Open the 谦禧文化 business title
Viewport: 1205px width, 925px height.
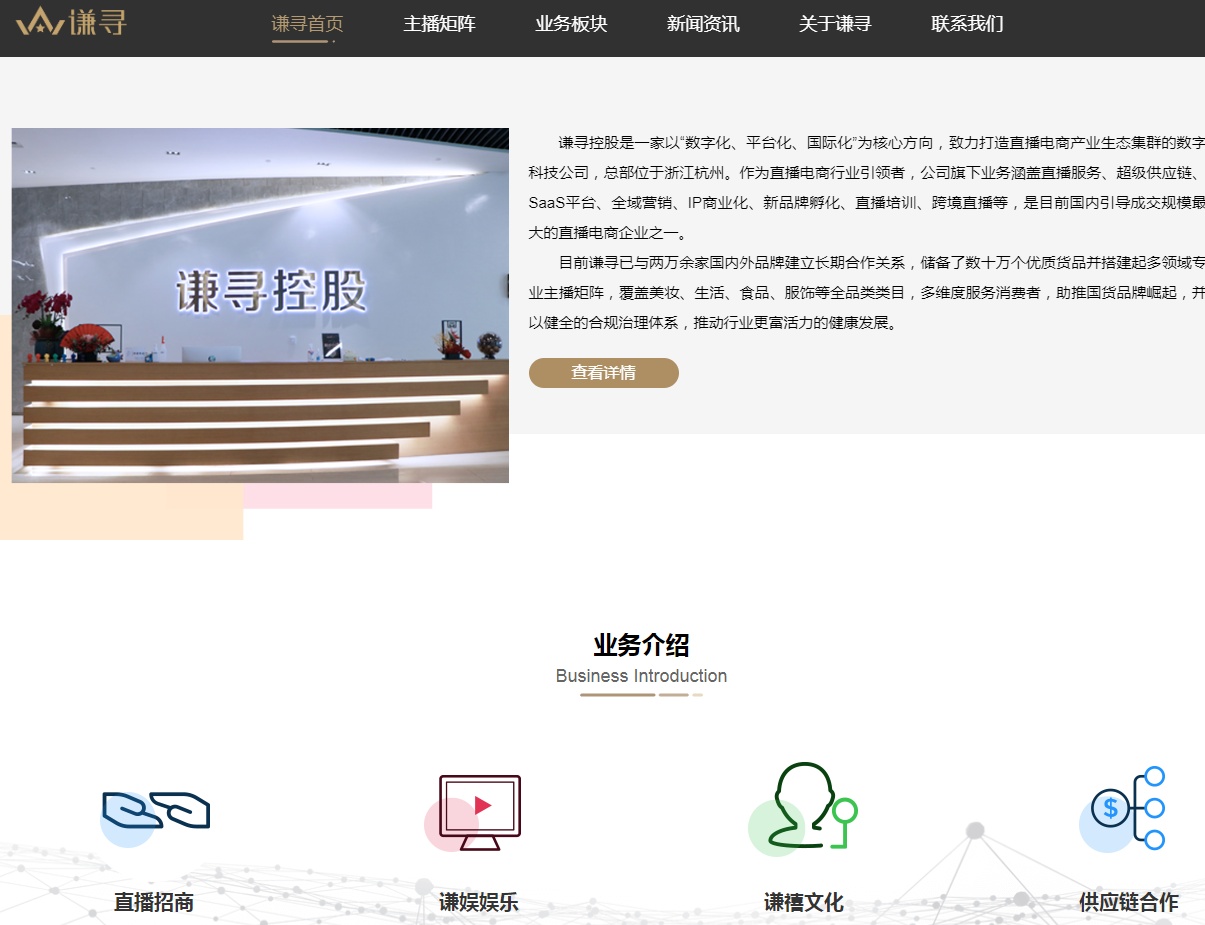[x=804, y=903]
